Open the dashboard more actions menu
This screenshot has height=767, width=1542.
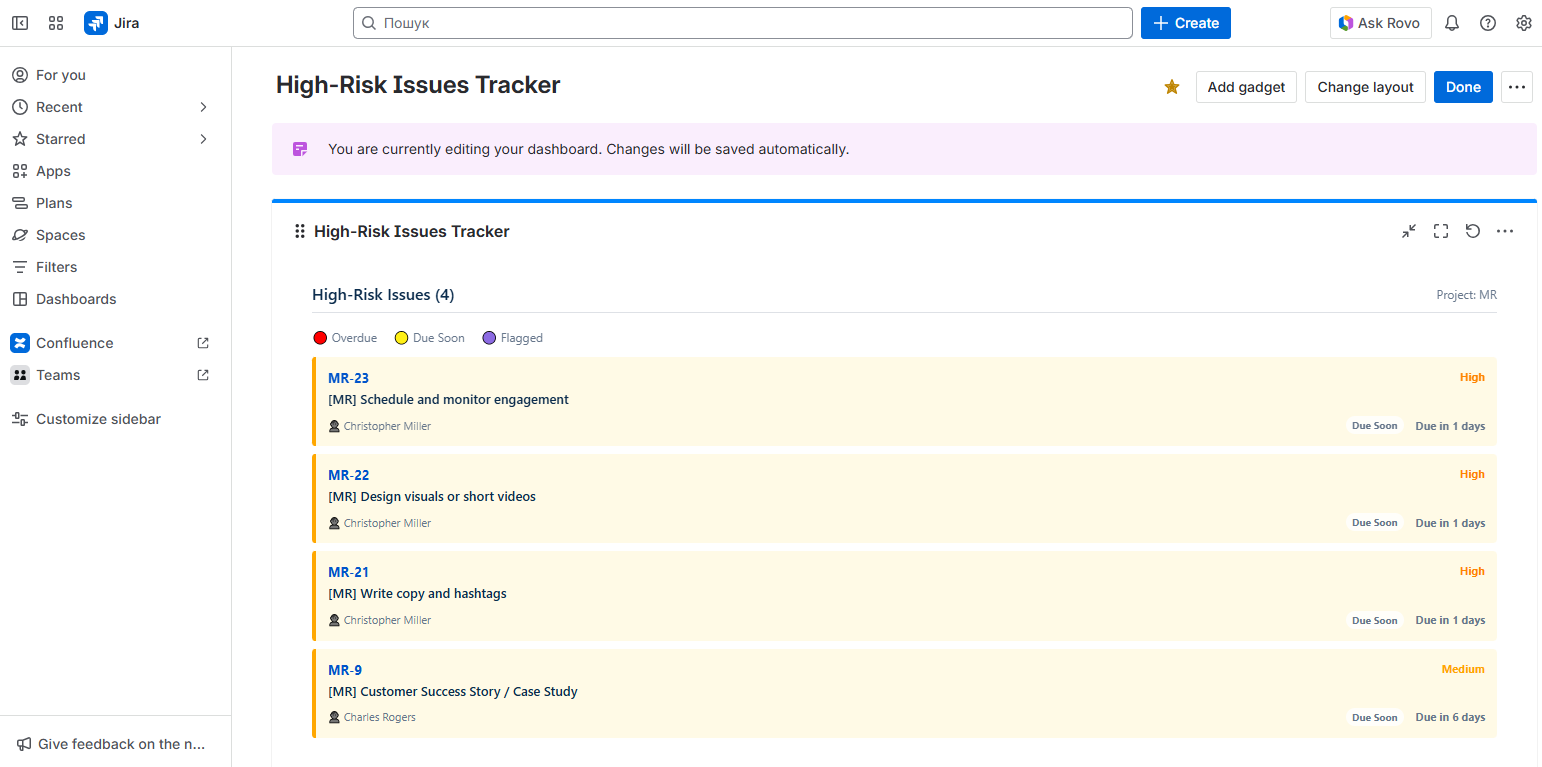pyautogui.click(x=1517, y=87)
